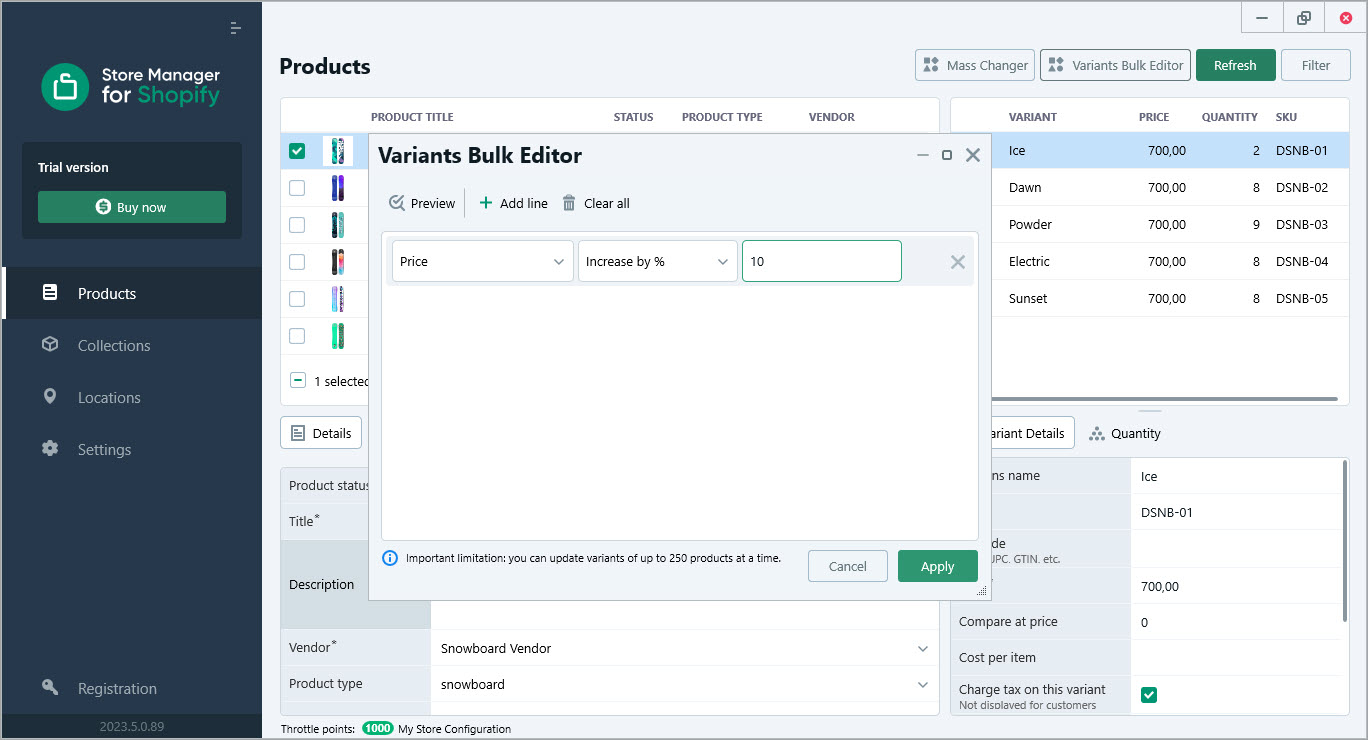Open the Filter panel
Screen dimensions: 1368x740
click(1316, 65)
